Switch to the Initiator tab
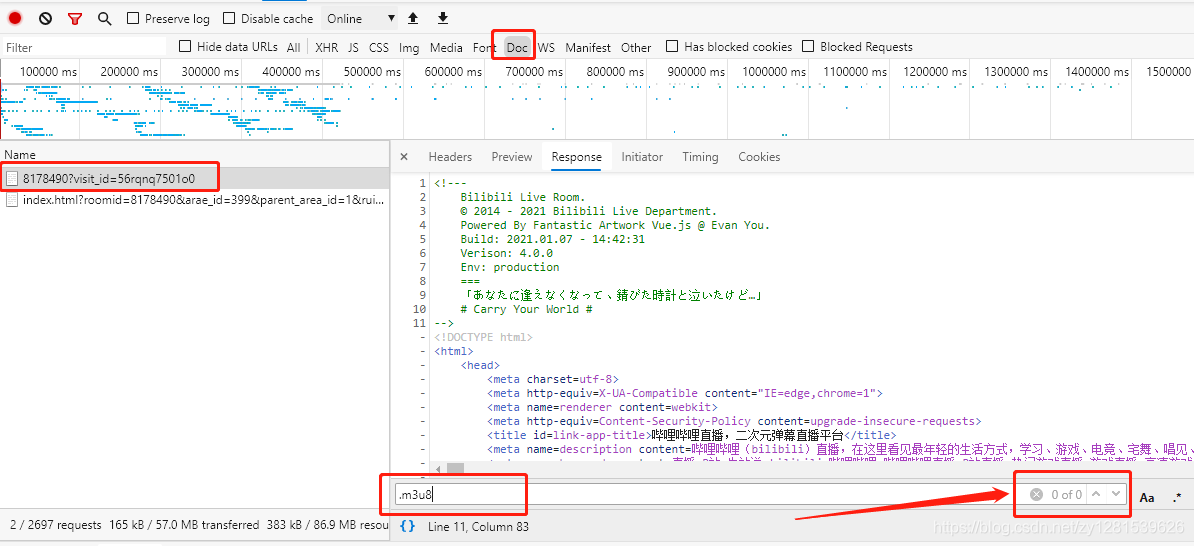The width and height of the screenshot is (1194, 546). point(642,157)
